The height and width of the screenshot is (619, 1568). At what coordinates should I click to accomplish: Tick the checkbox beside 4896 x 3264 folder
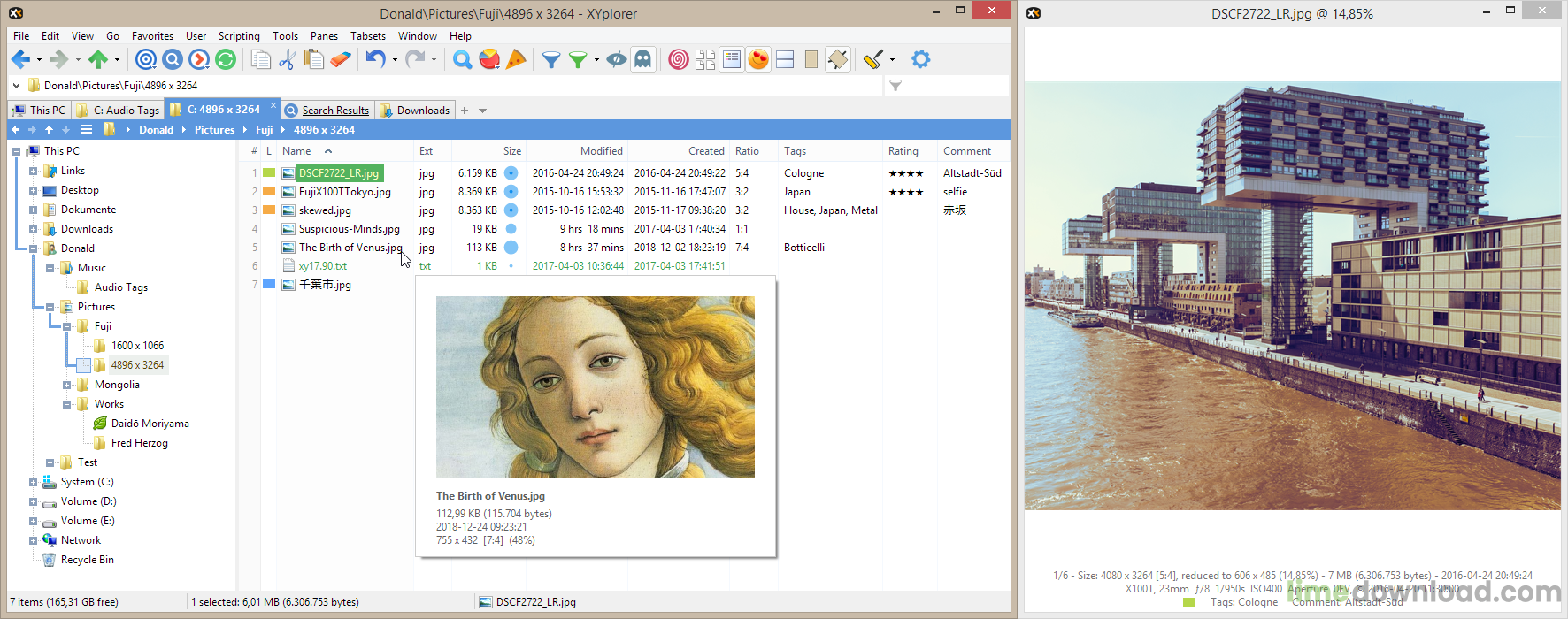83,365
